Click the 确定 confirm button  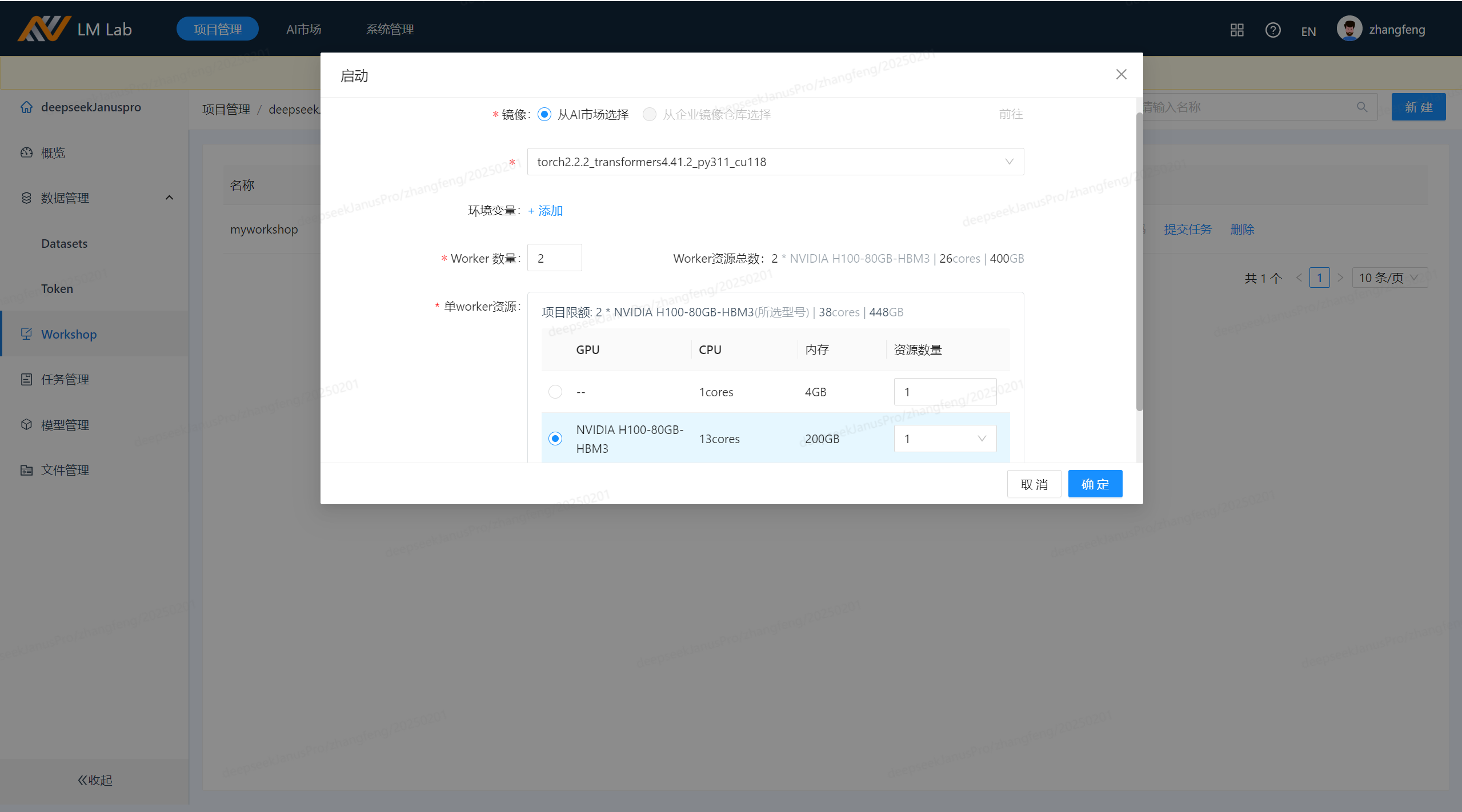click(1095, 484)
